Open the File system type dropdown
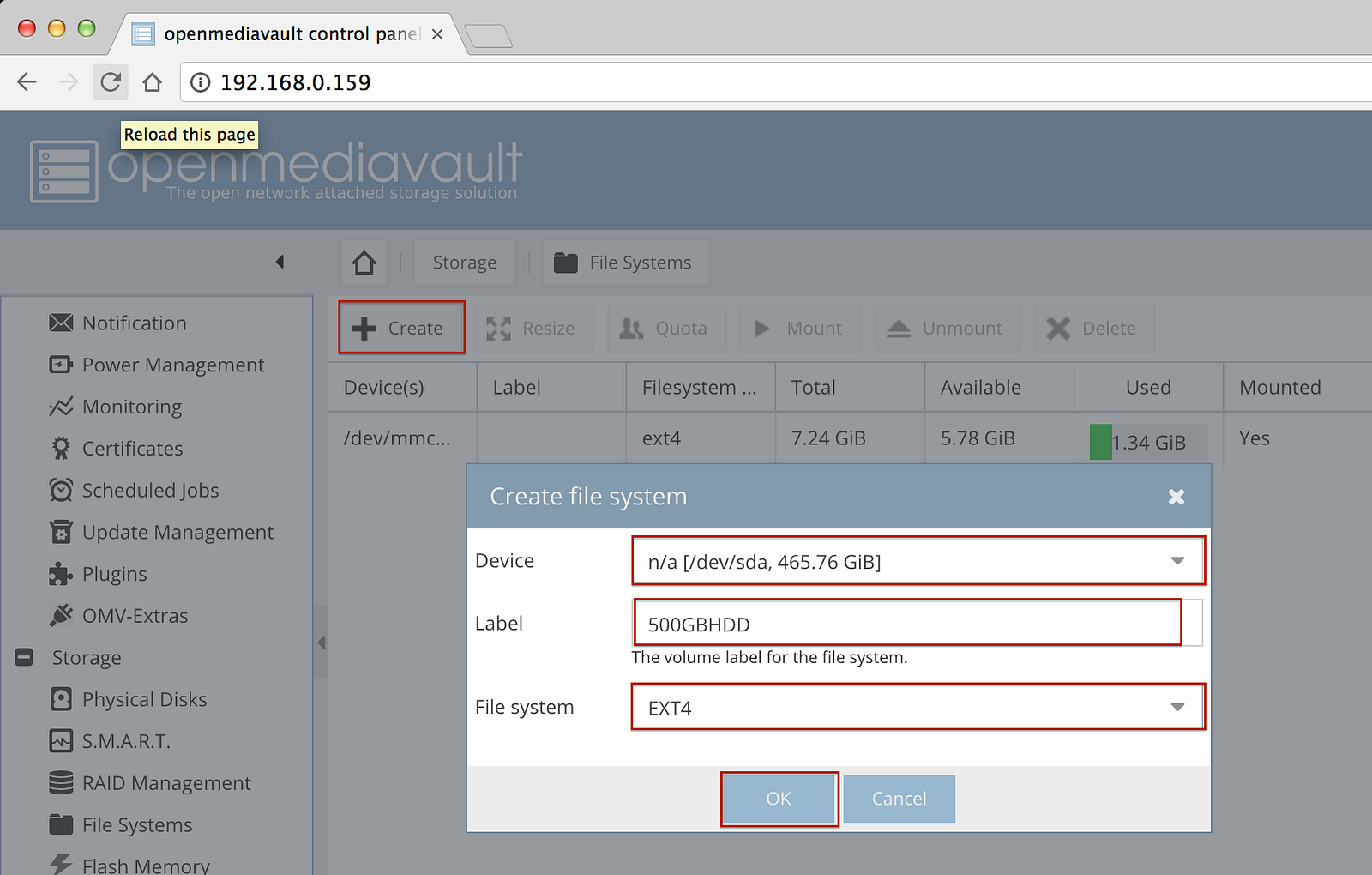The height and width of the screenshot is (875, 1372). tap(1177, 707)
